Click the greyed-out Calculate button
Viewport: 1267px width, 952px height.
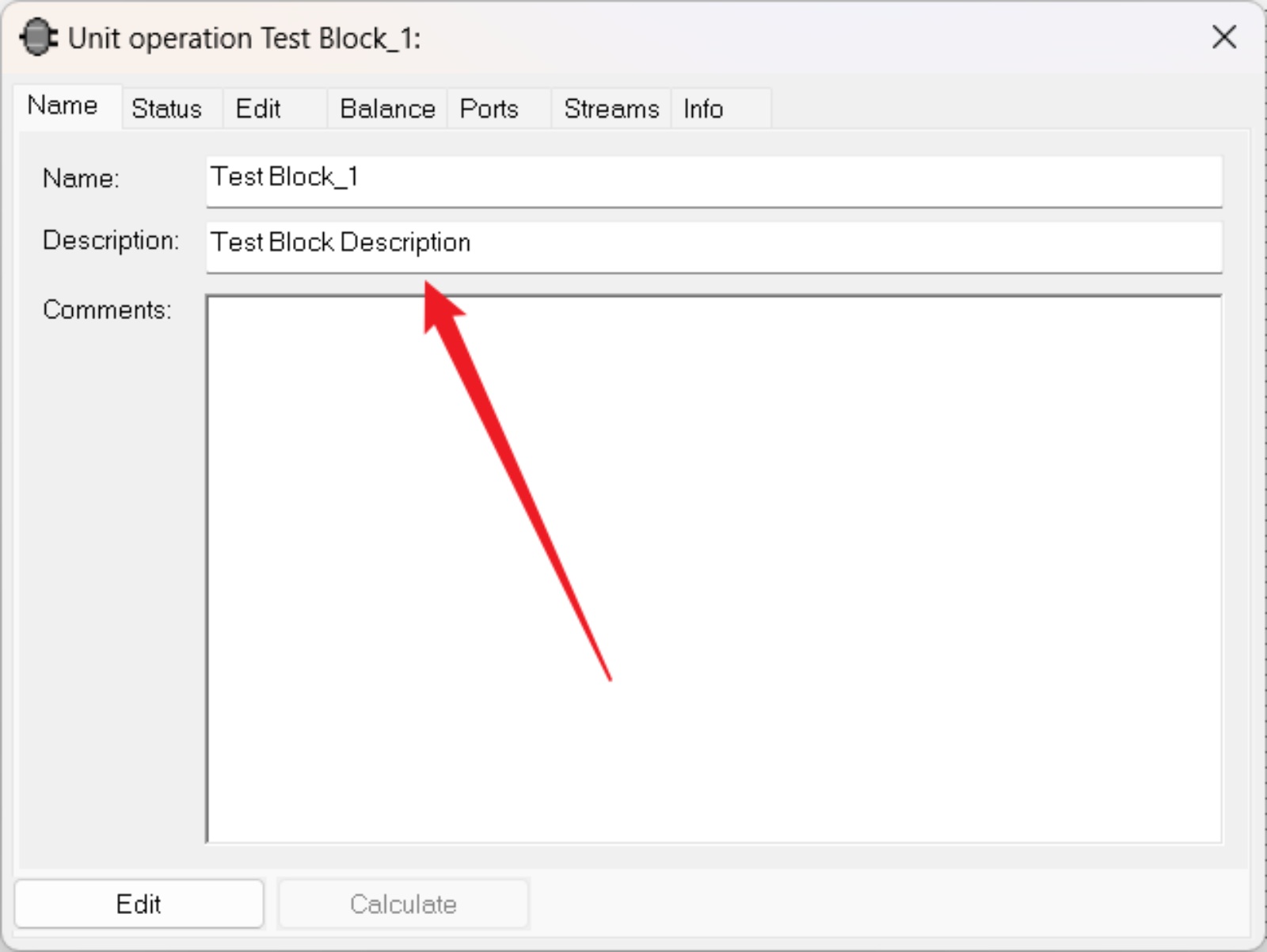click(x=403, y=904)
